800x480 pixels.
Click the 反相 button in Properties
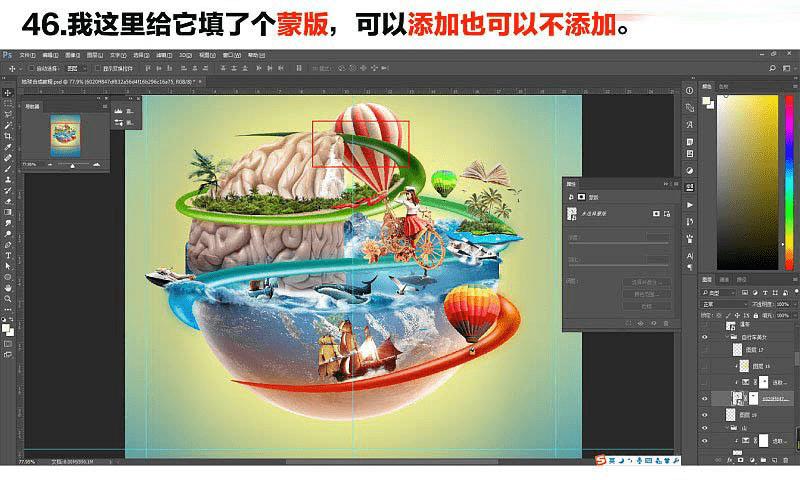646,306
